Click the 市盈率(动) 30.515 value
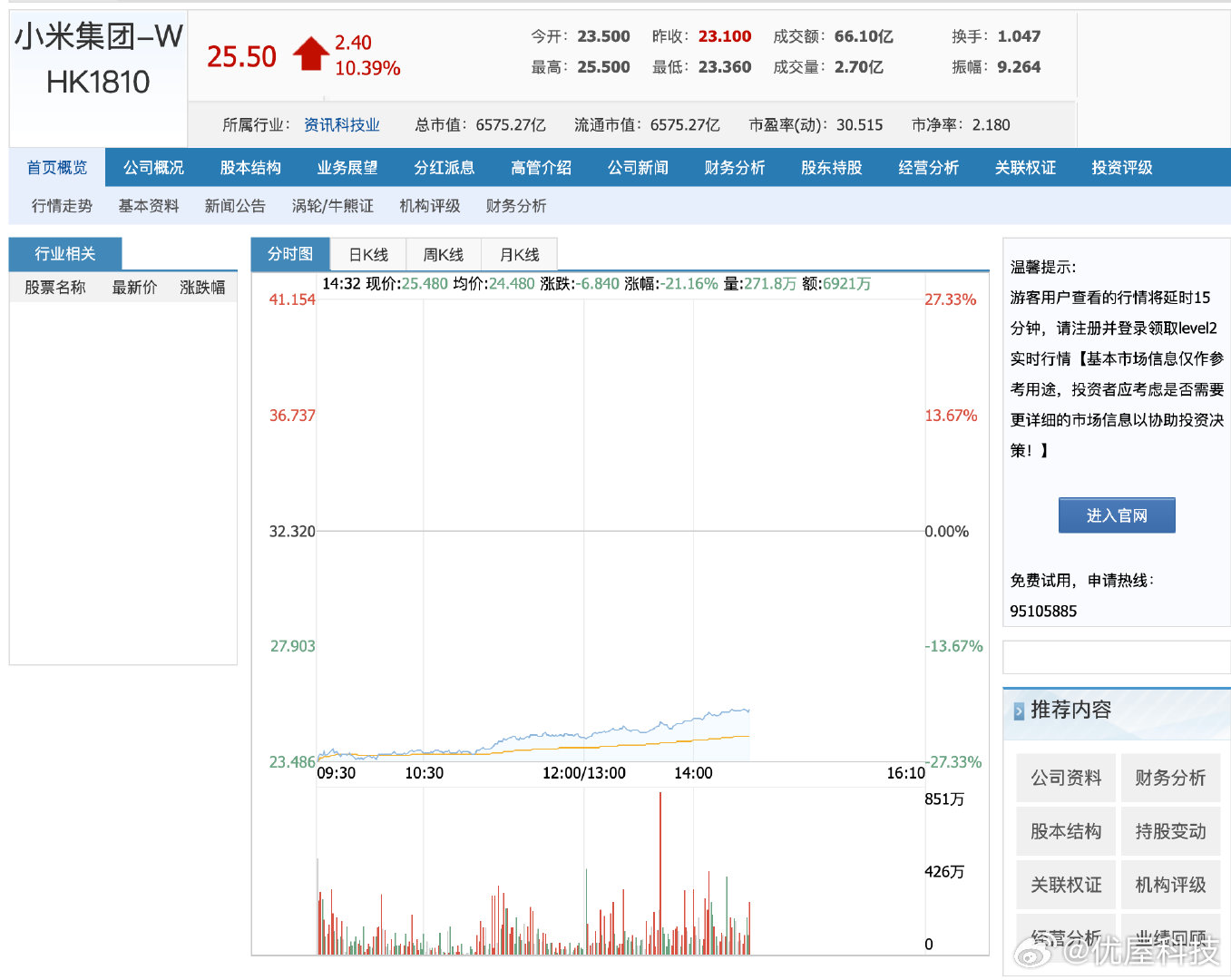 pos(859,125)
